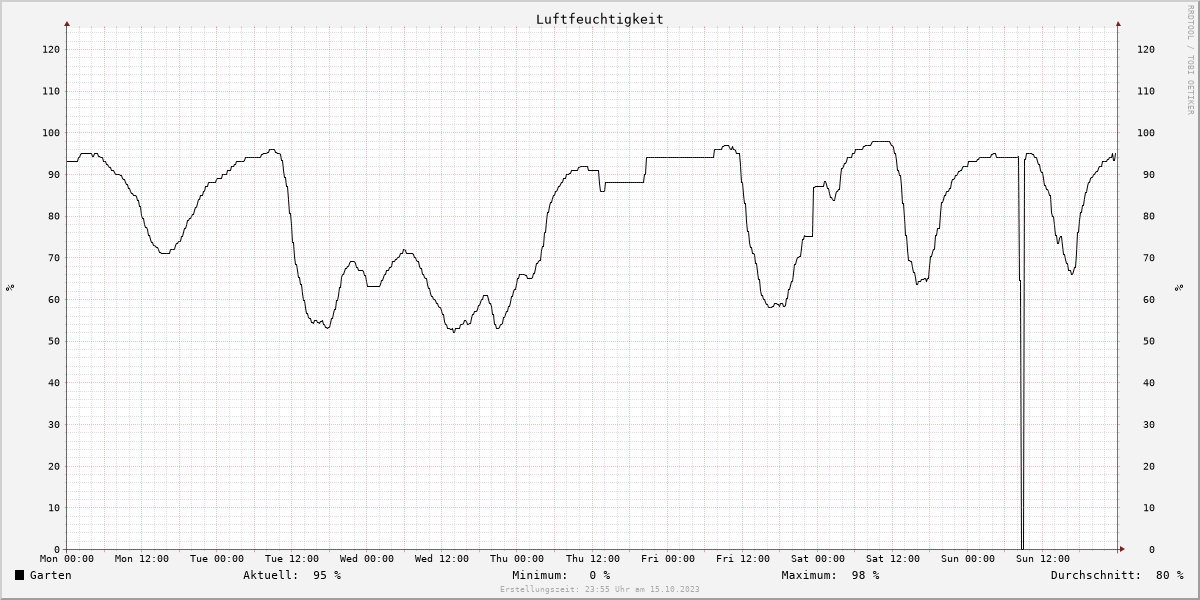The width and height of the screenshot is (1200, 600).
Task: Select the "Wed 12:00" time axis label
Action: (442, 559)
